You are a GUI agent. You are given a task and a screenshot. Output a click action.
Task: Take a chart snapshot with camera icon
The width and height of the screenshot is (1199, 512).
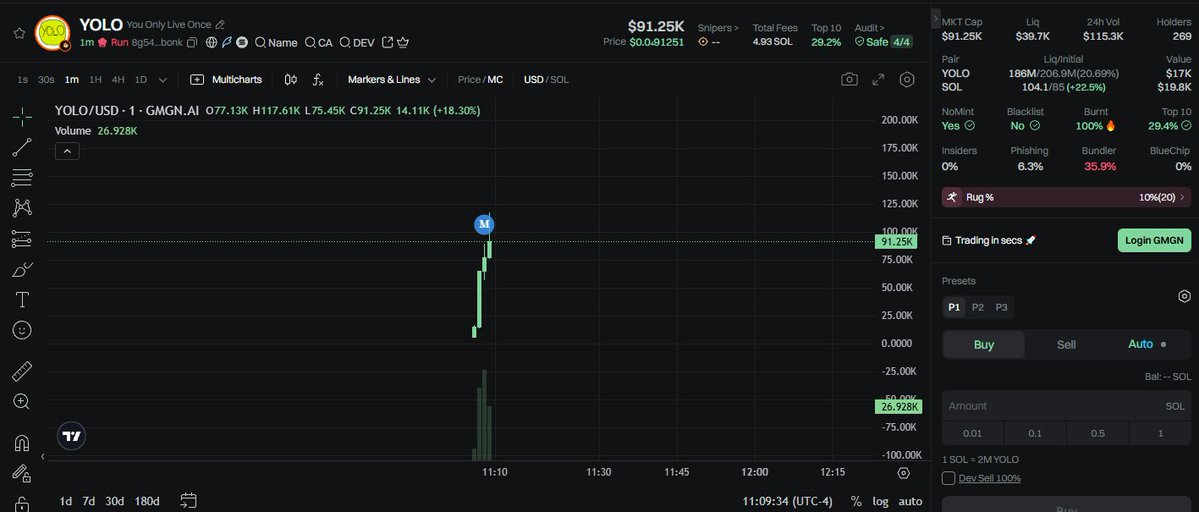pos(849,79)
